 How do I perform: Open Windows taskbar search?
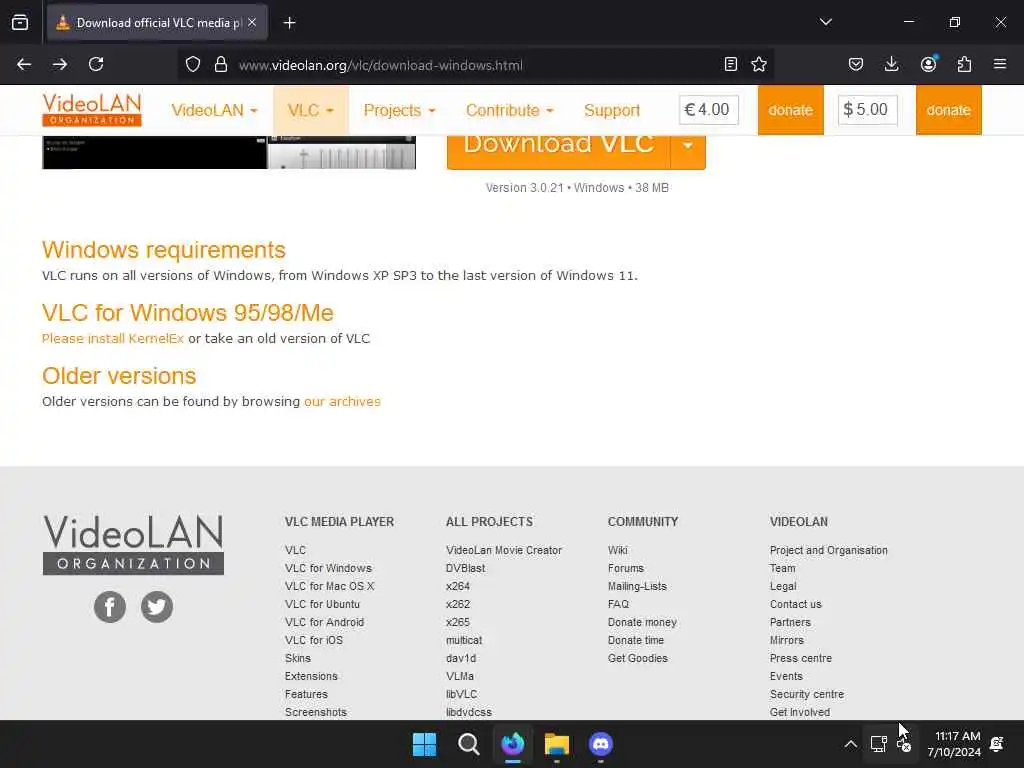tap(469, 744)
